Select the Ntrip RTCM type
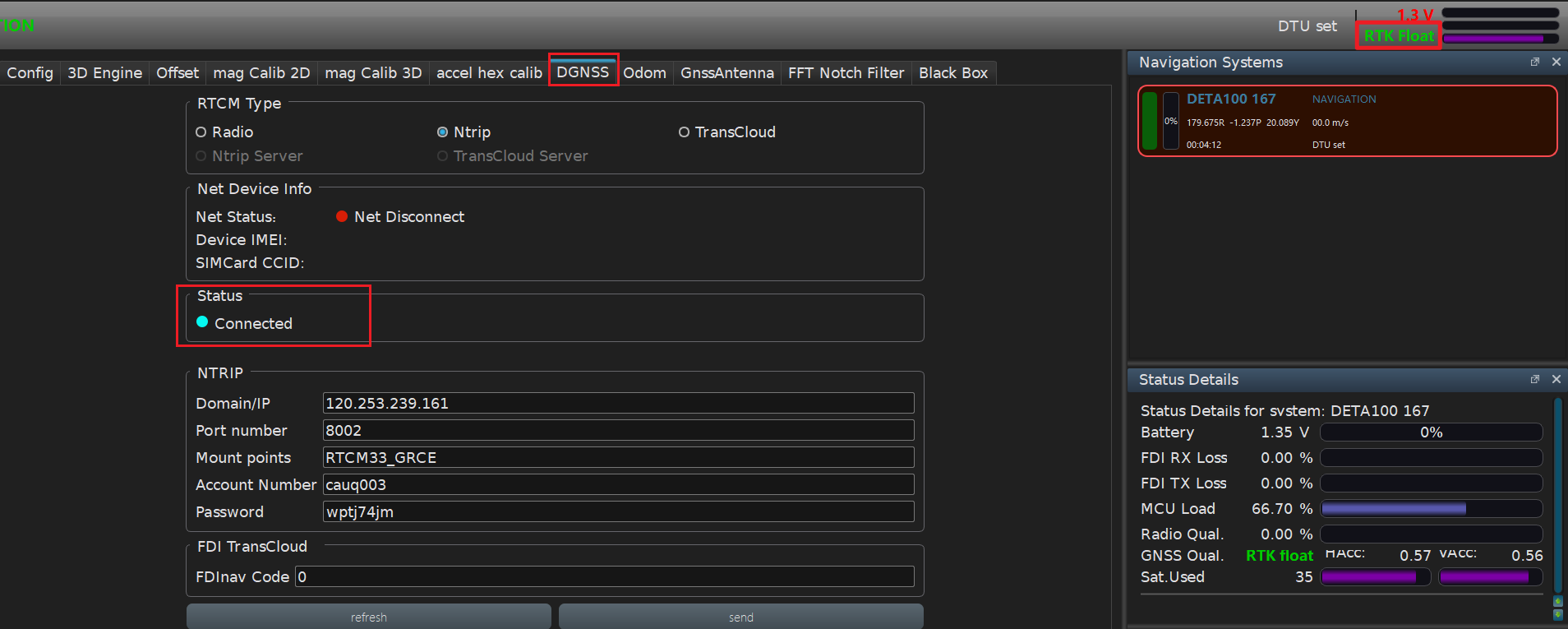 463,132
